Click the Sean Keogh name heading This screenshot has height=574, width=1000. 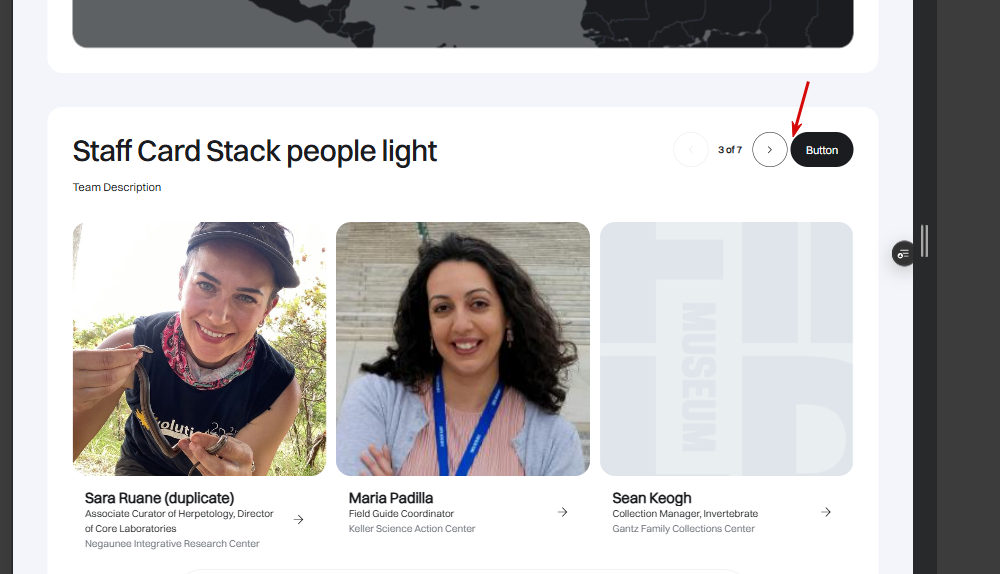click(652, 498)
